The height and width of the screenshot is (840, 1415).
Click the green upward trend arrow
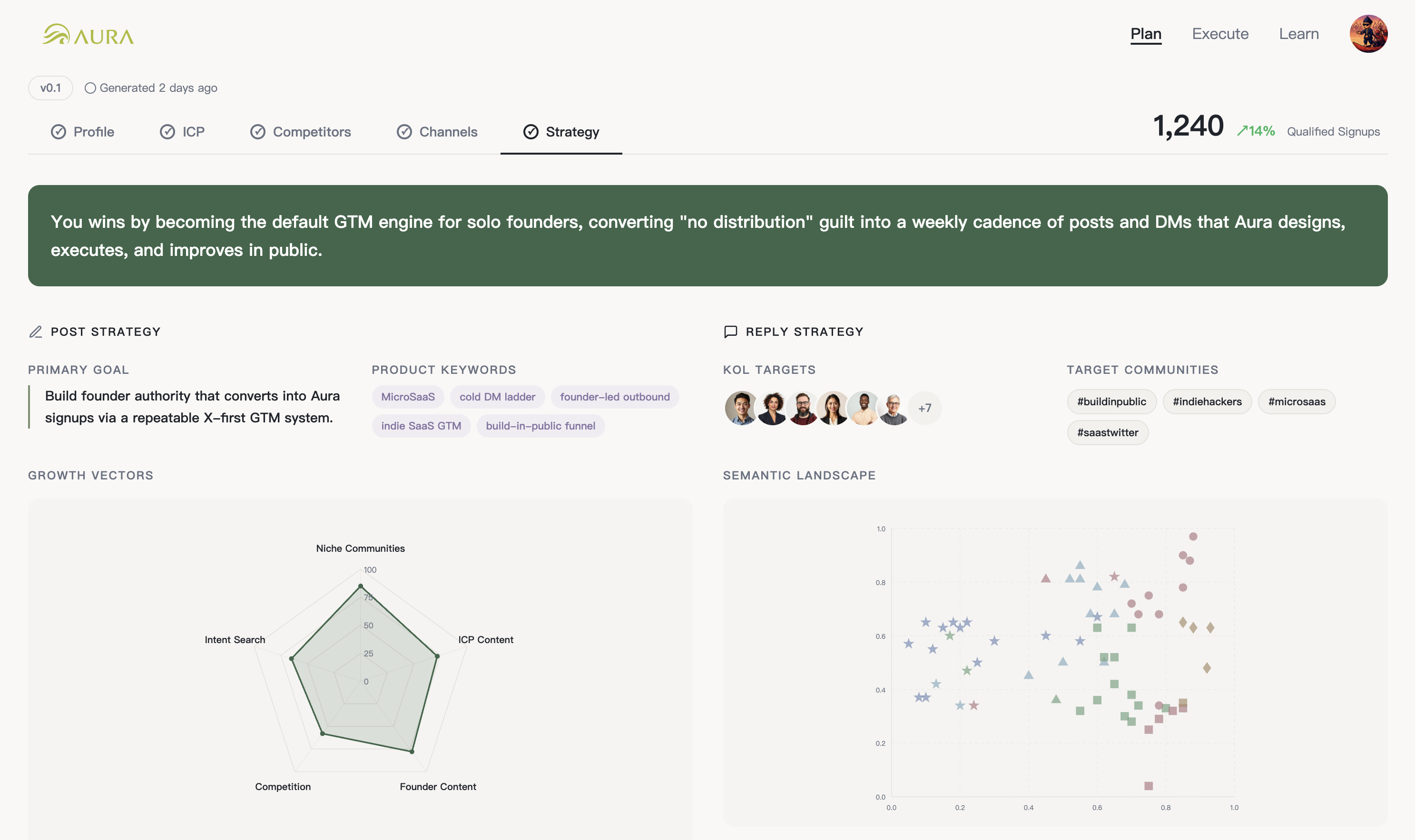click(1242, 131)
